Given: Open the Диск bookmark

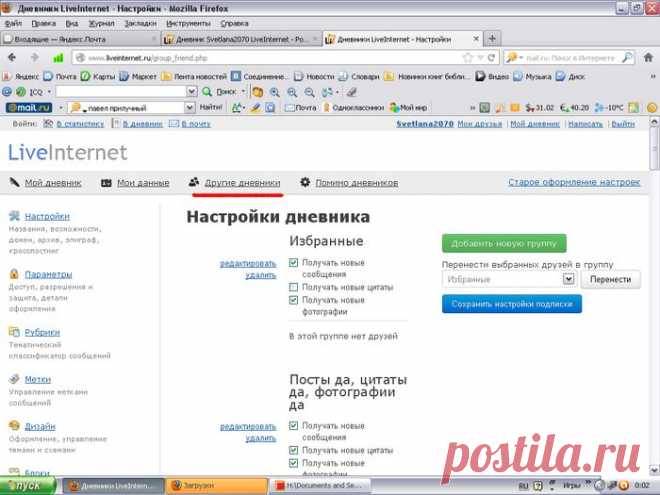Looking at the screenshot, I should click(x=570, y=77).
